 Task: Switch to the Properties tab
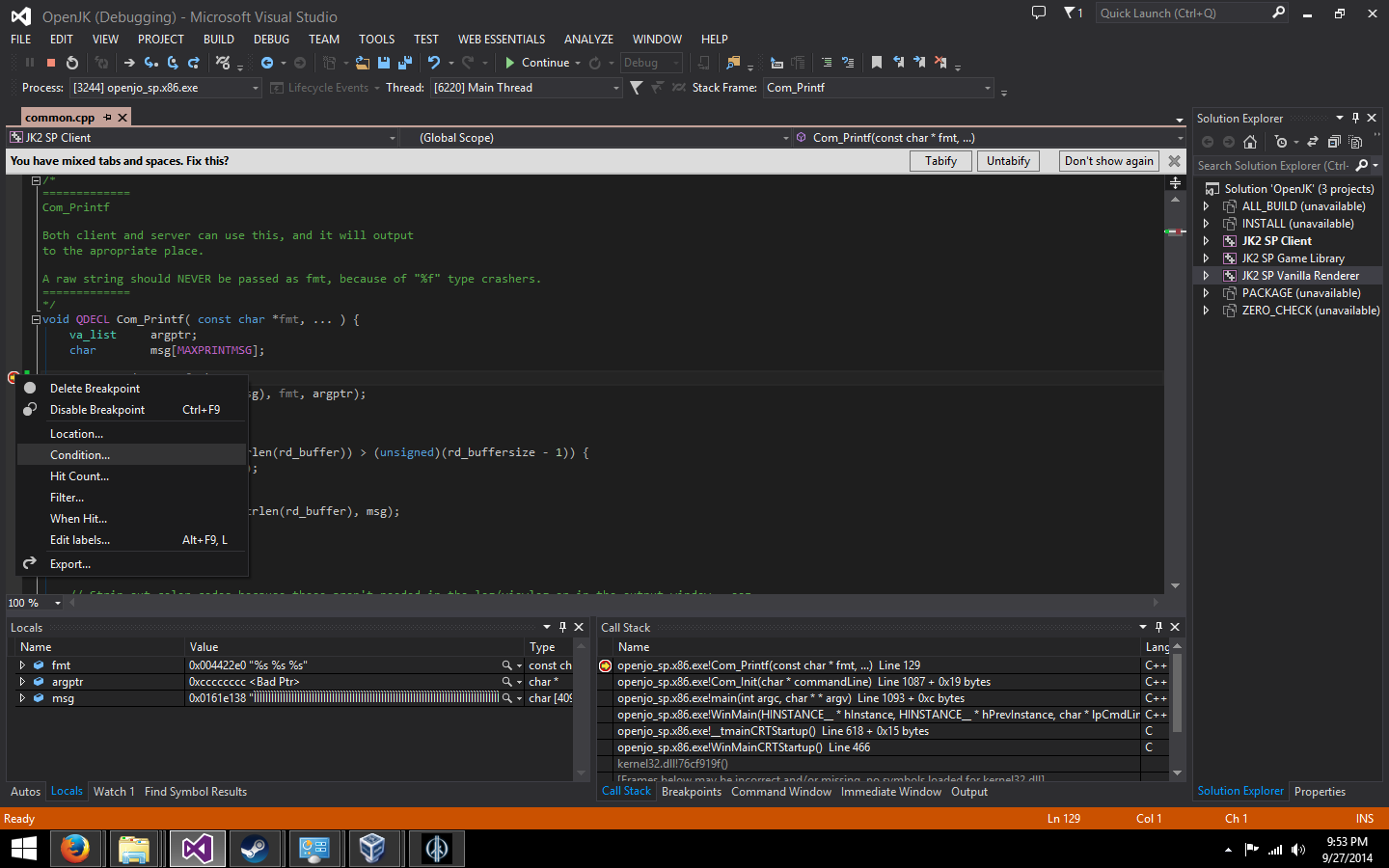pyautogui.click(x=1320, y=792)
